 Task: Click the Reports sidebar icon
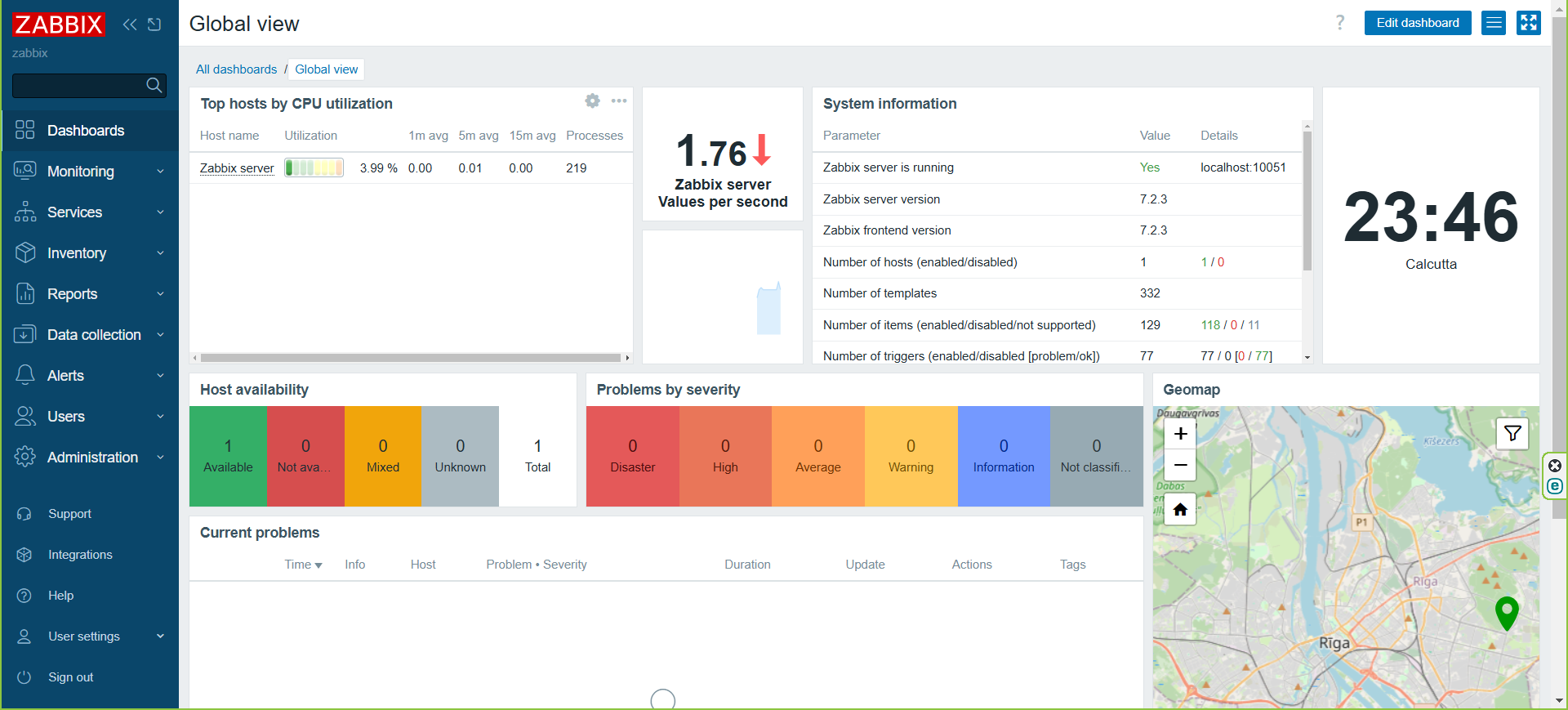point(25,293)
